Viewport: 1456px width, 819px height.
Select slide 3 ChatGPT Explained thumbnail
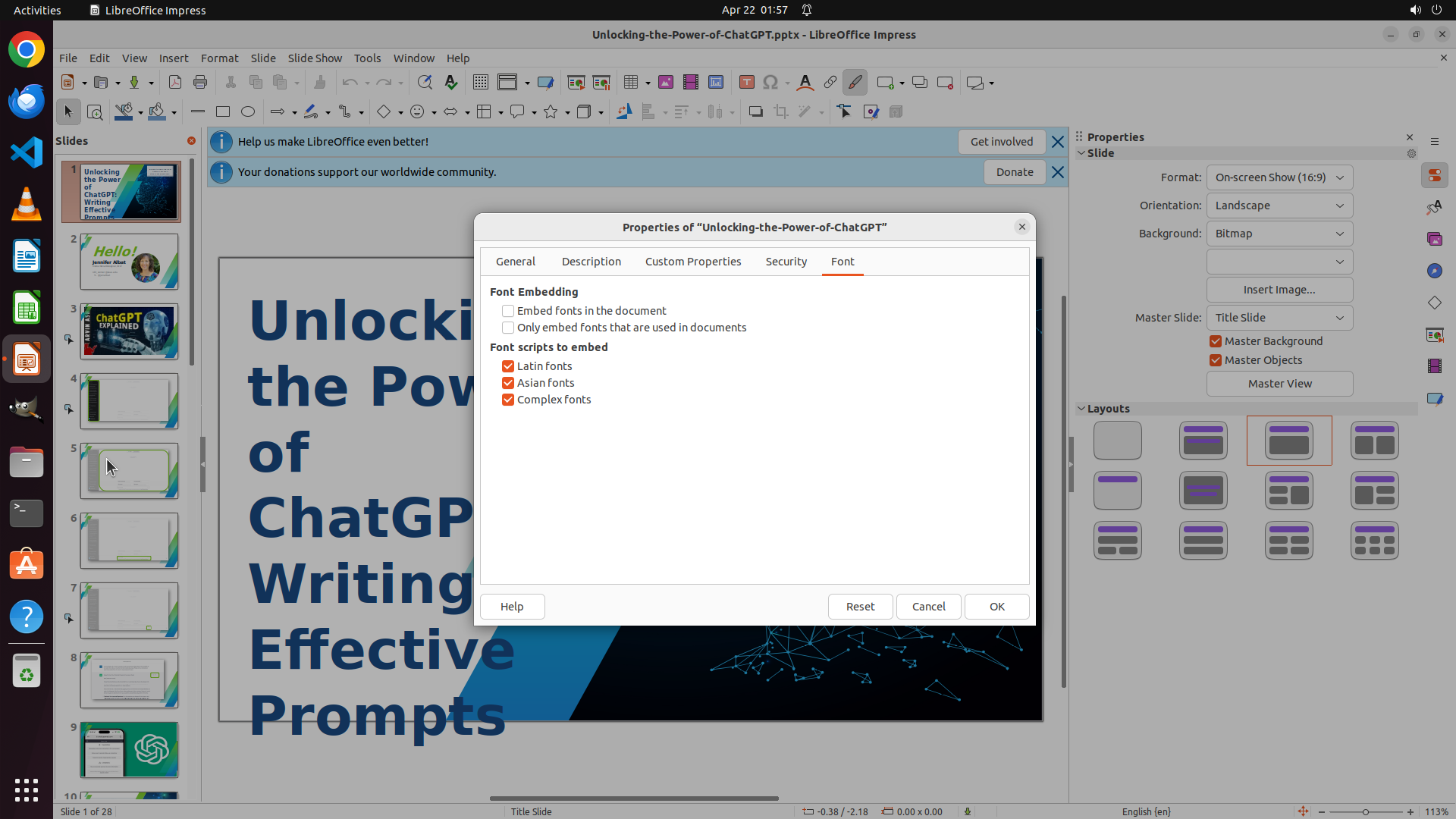(x=130, y=331)
